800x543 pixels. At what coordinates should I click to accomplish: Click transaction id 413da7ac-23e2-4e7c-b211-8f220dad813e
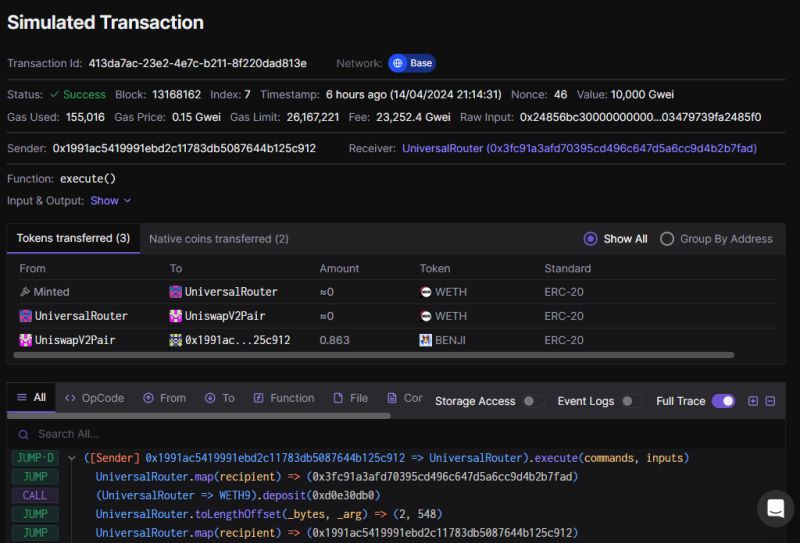(197, 63)
